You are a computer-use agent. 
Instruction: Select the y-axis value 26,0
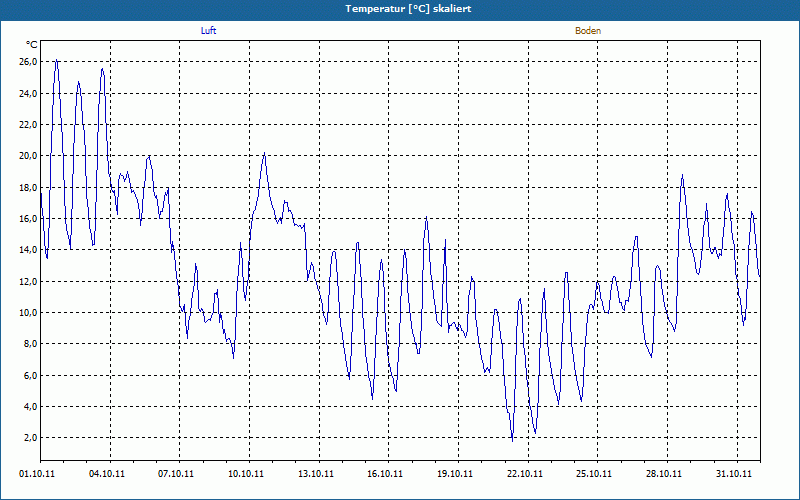(28, 62)
